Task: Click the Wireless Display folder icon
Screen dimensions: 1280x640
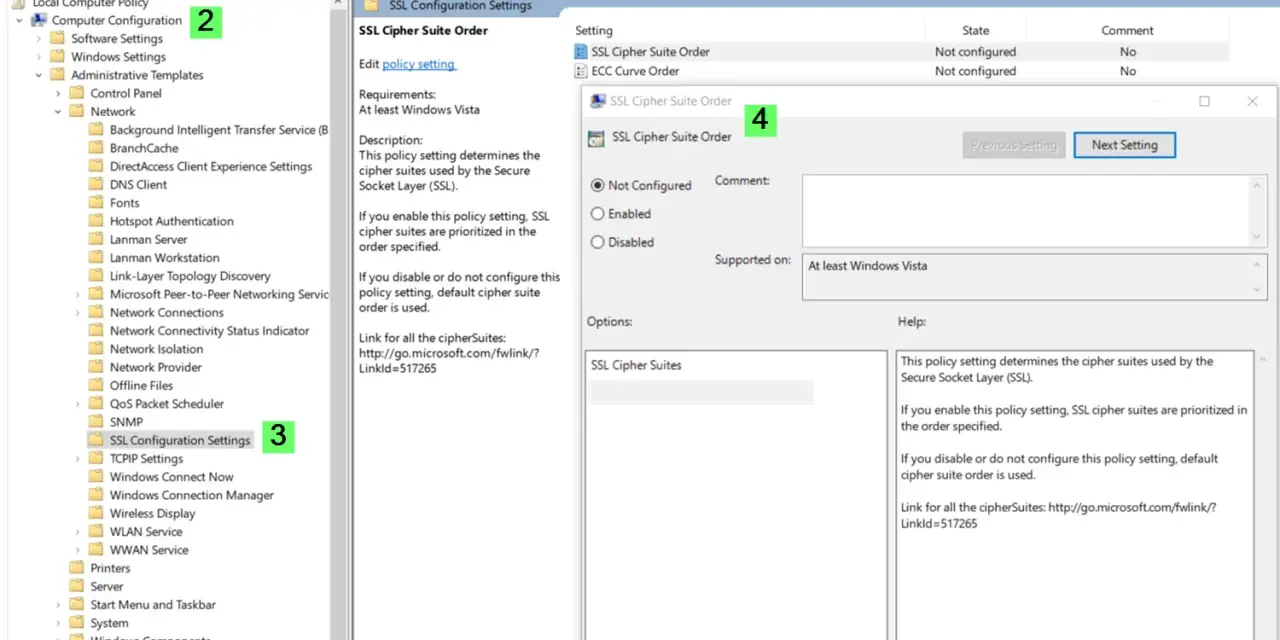Action: coord(96,513)
